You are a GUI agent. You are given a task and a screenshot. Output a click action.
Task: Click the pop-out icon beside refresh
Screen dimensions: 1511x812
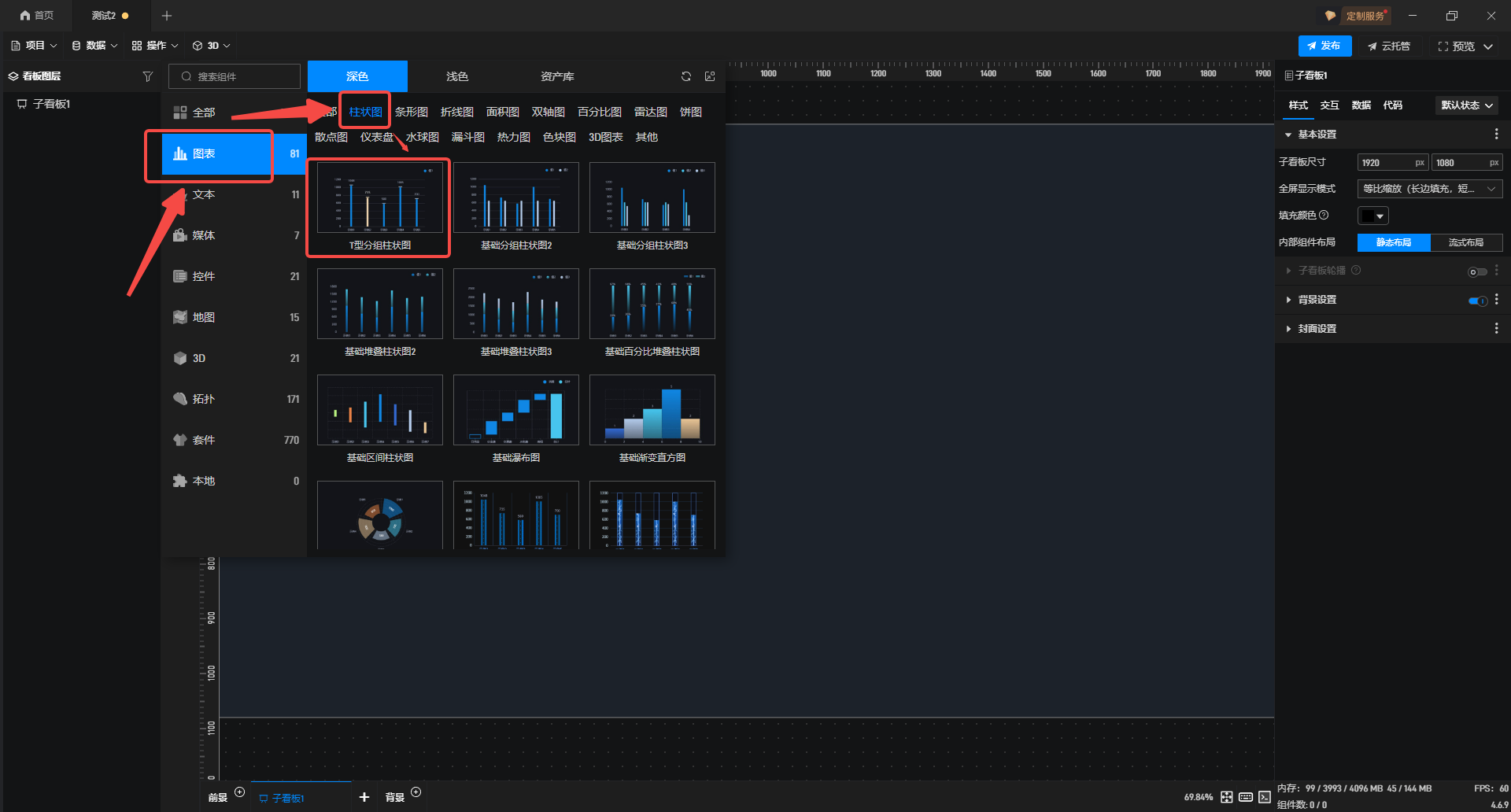pos(710,76)
